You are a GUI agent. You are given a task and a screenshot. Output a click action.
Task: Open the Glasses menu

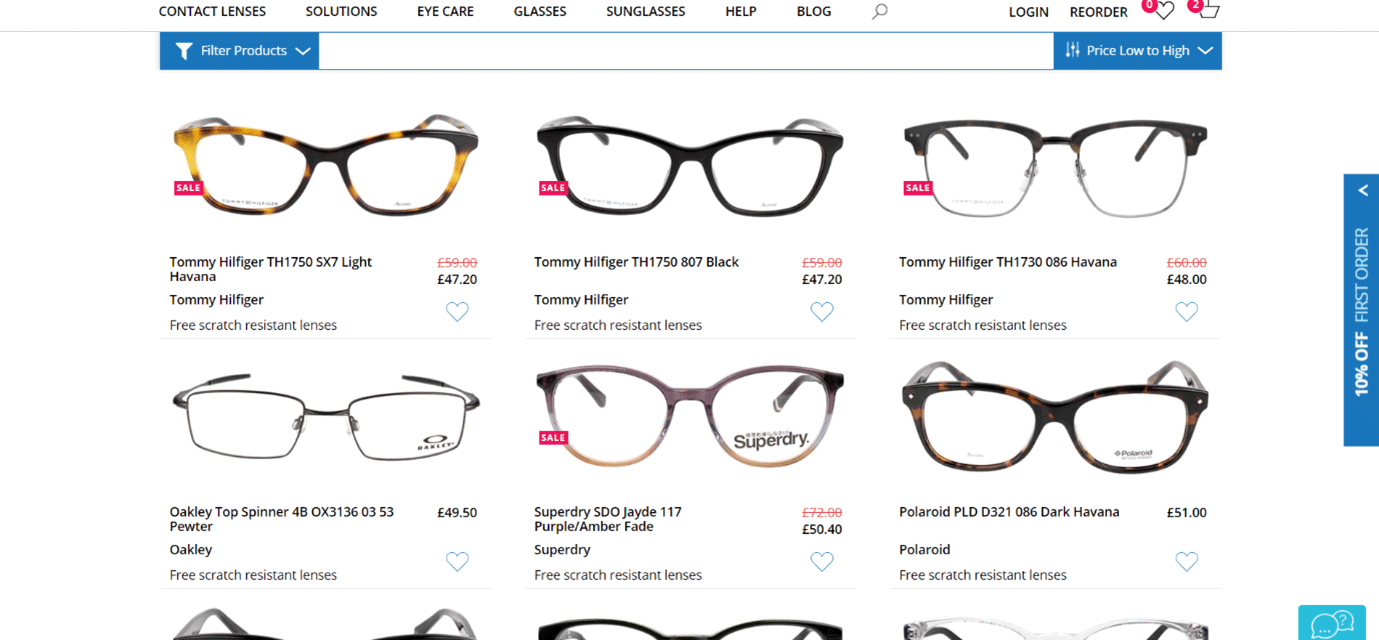540,12
